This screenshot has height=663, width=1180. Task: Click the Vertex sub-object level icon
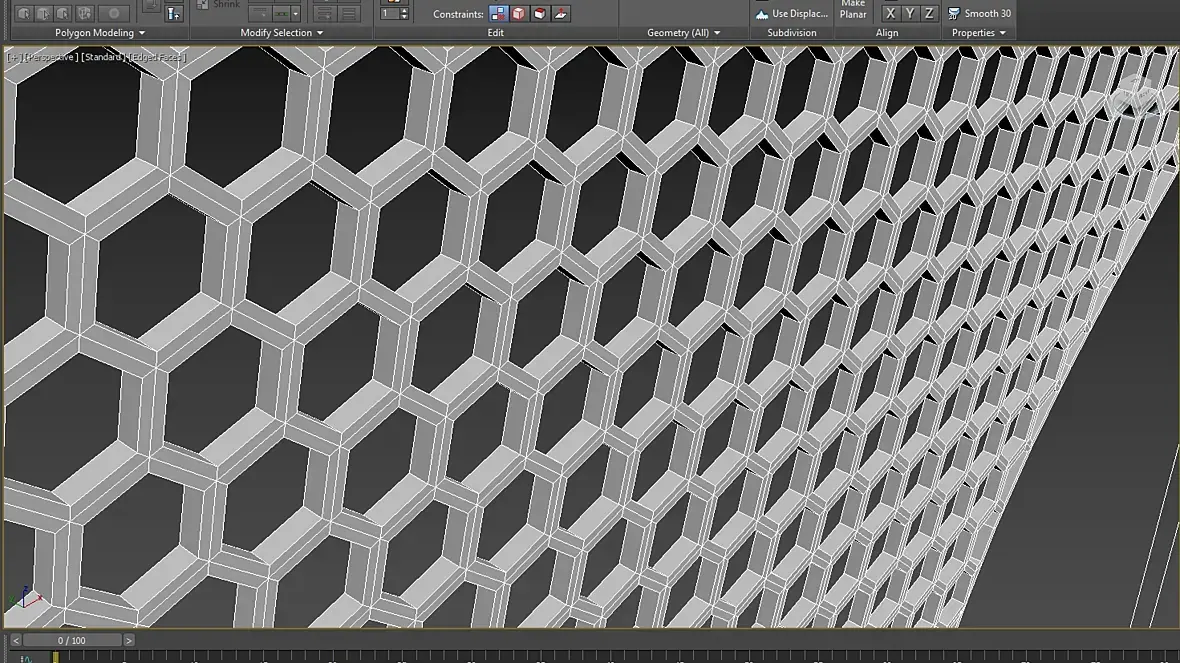(22, 14)
